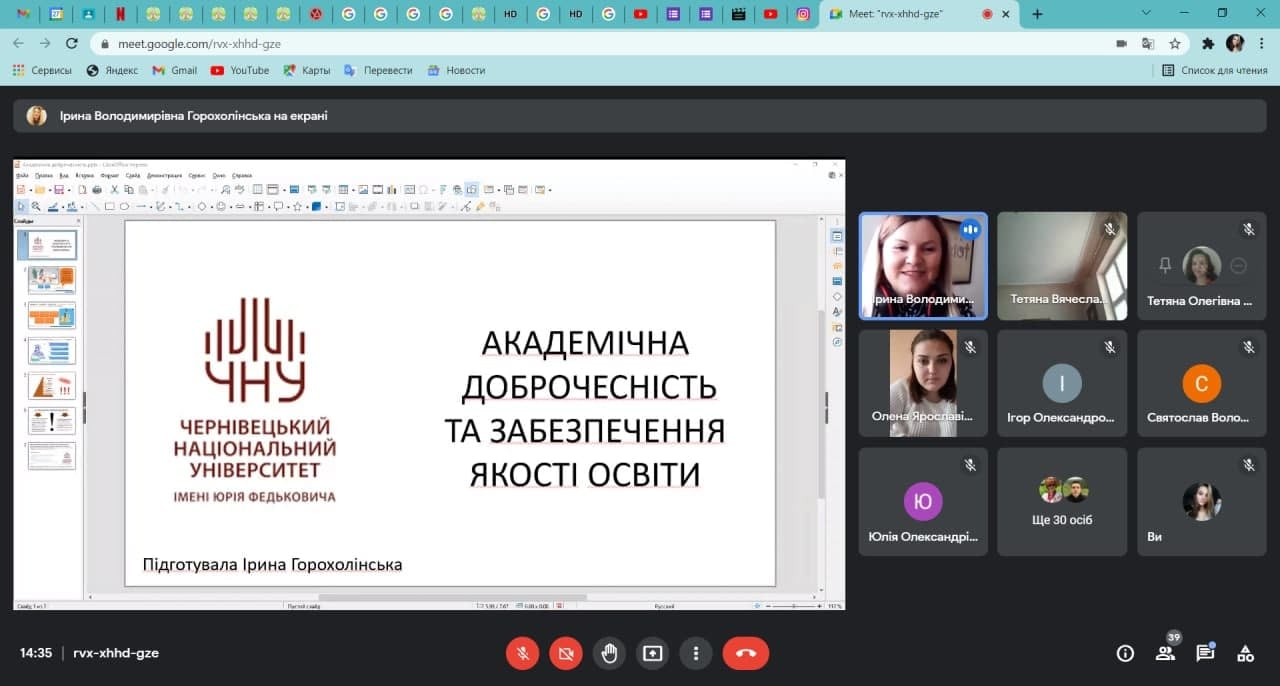Switch to the Gmail browser tab
The width and height of the screenshot is (1280, 686).
point(24,14)
